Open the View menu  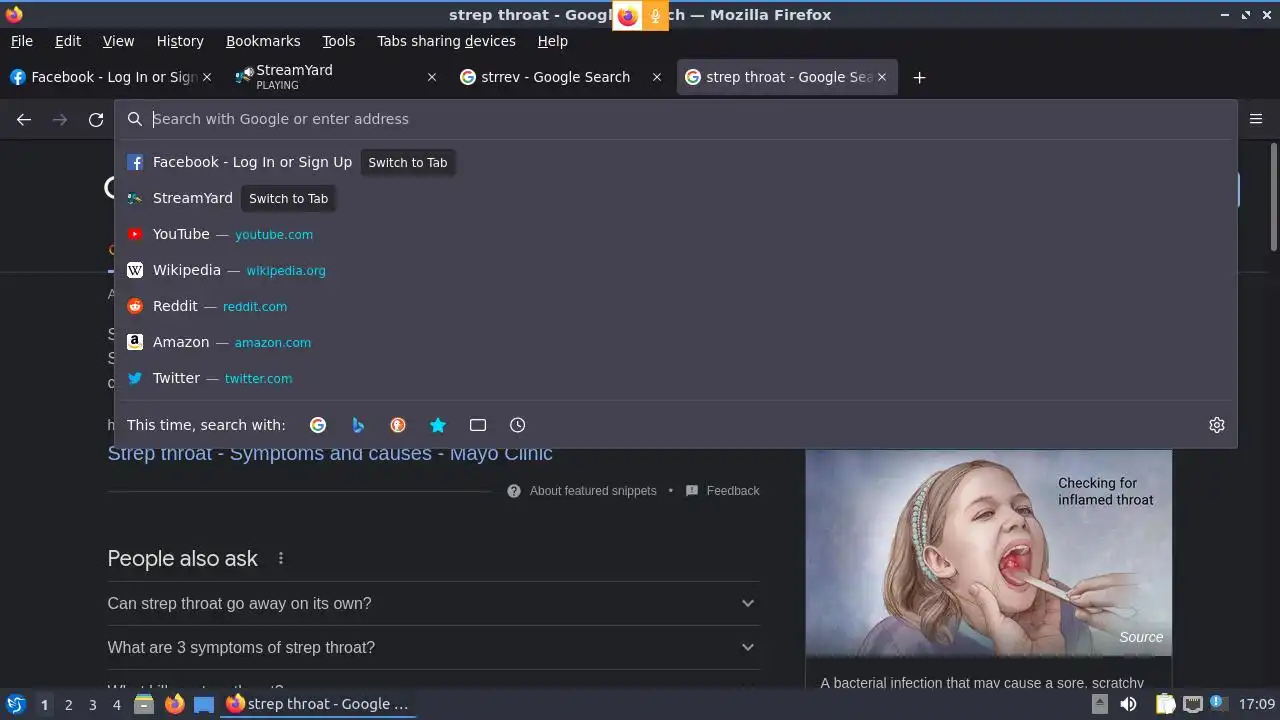118,41
